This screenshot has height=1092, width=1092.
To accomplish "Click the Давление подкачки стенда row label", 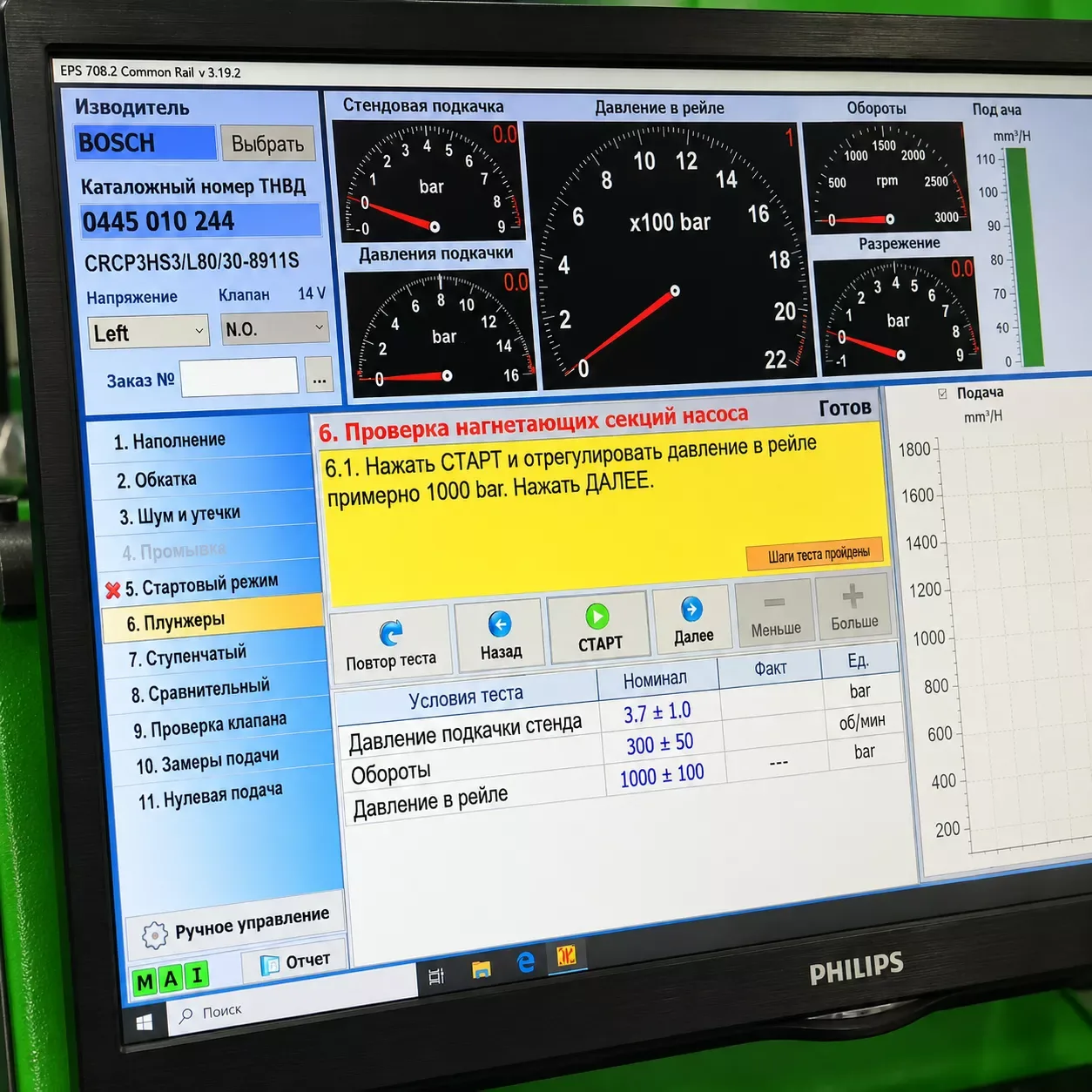I will pos(465,731).
